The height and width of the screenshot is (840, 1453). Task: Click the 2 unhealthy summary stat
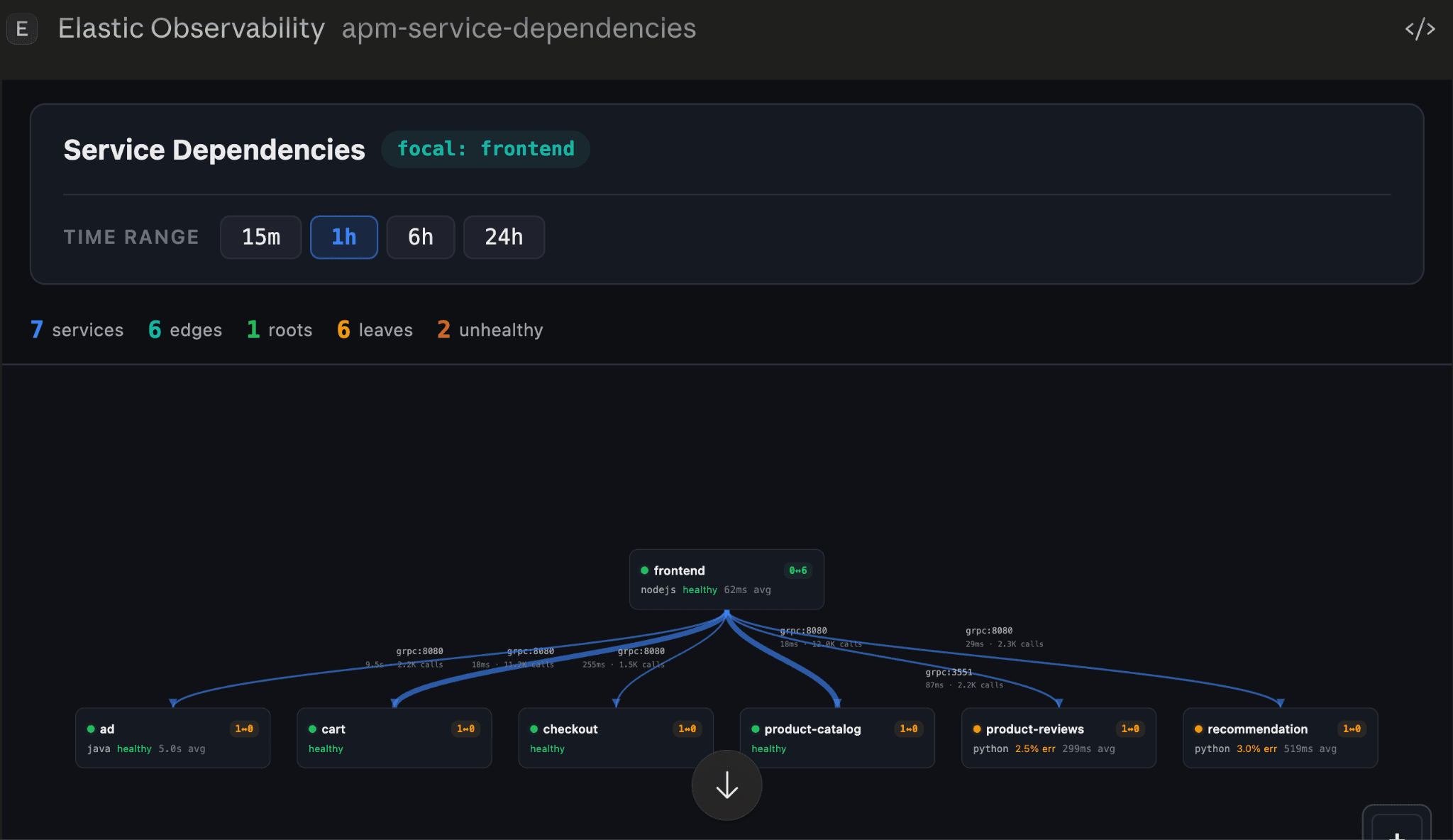pos(490,330)
